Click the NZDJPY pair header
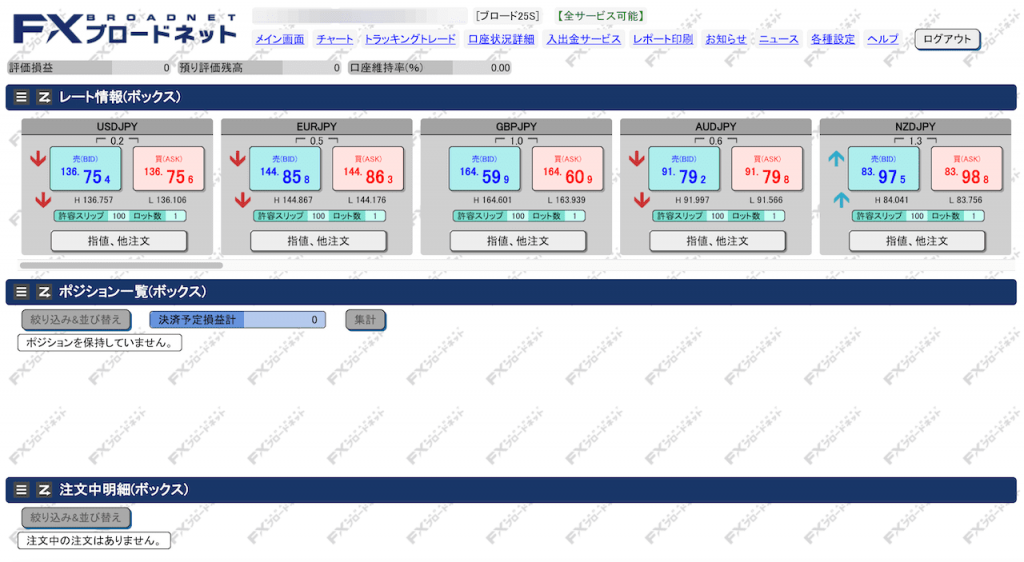 pos(915,127)
